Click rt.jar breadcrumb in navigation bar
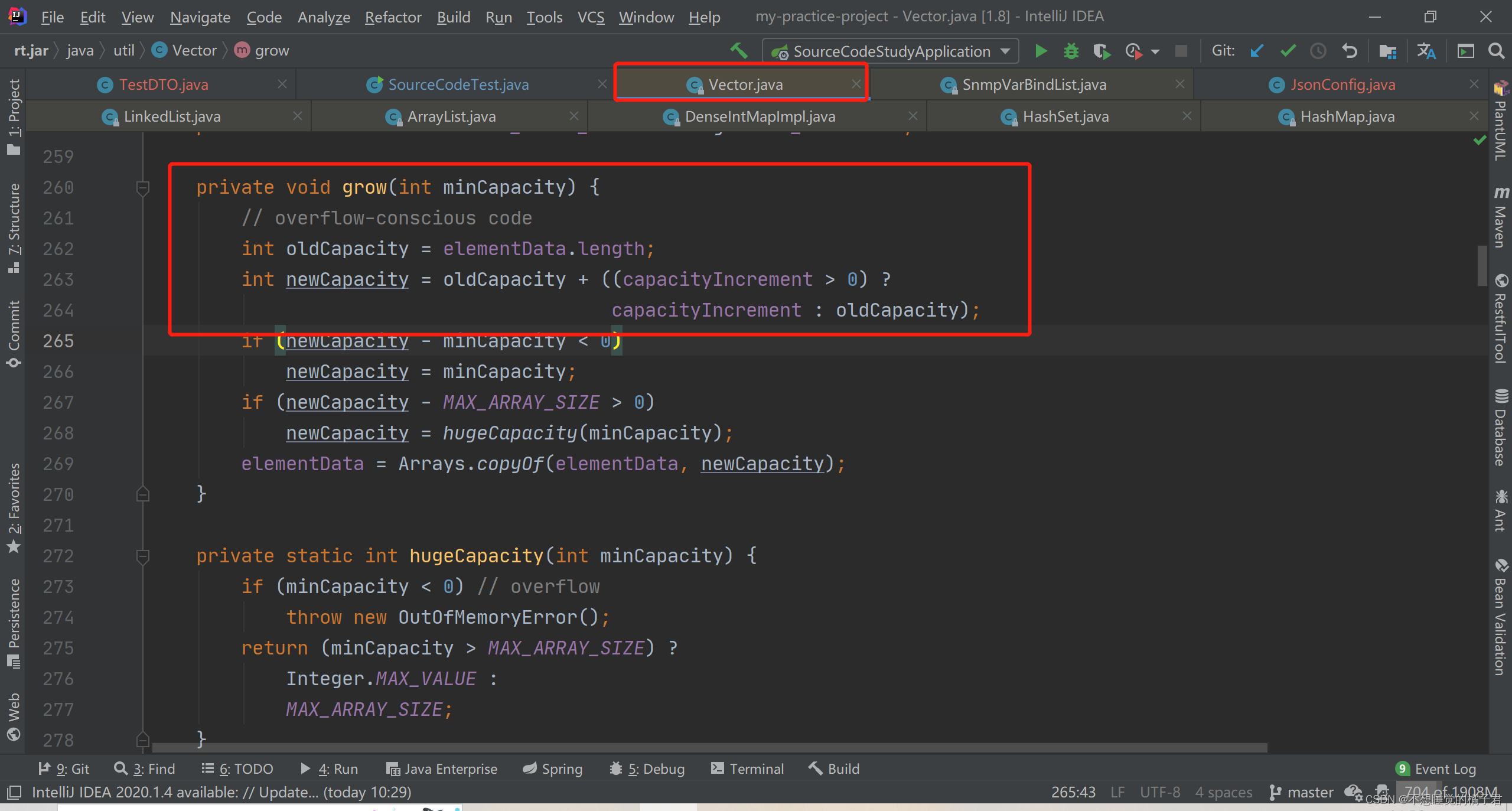This screenshot has height=811, width=1512. pos(31,51)
